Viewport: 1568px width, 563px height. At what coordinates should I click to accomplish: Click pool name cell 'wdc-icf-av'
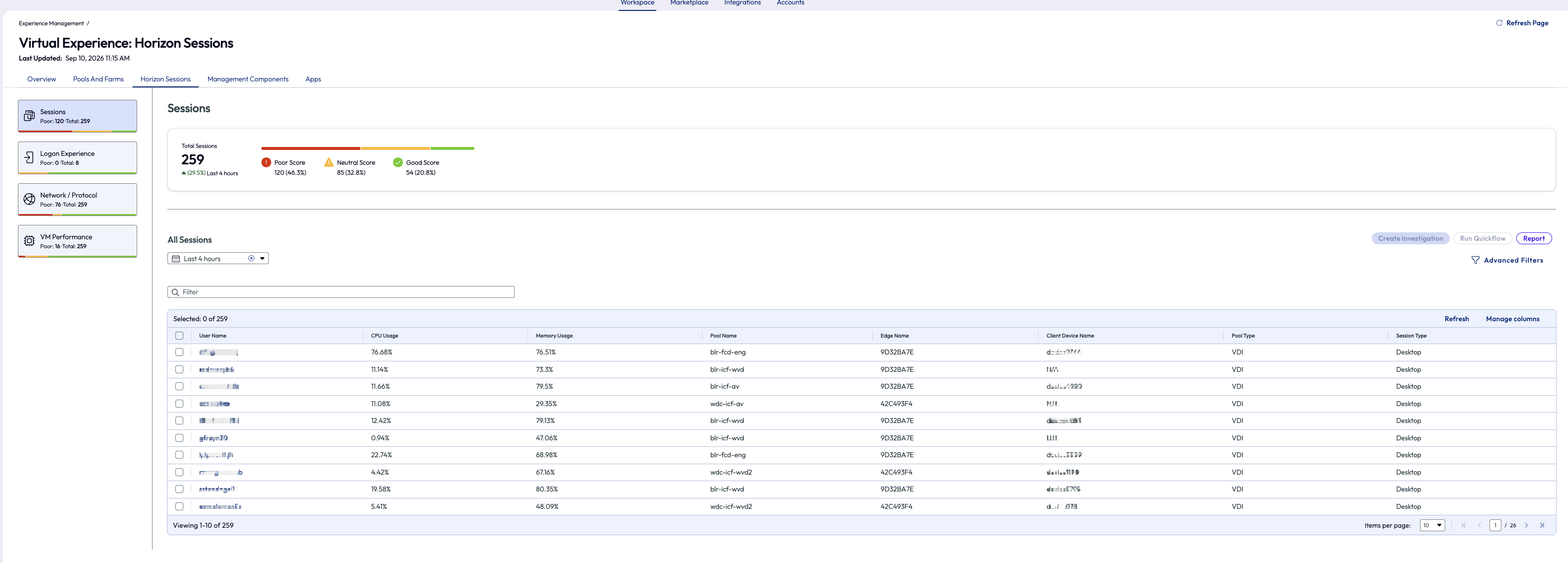(x=726, y=404)
